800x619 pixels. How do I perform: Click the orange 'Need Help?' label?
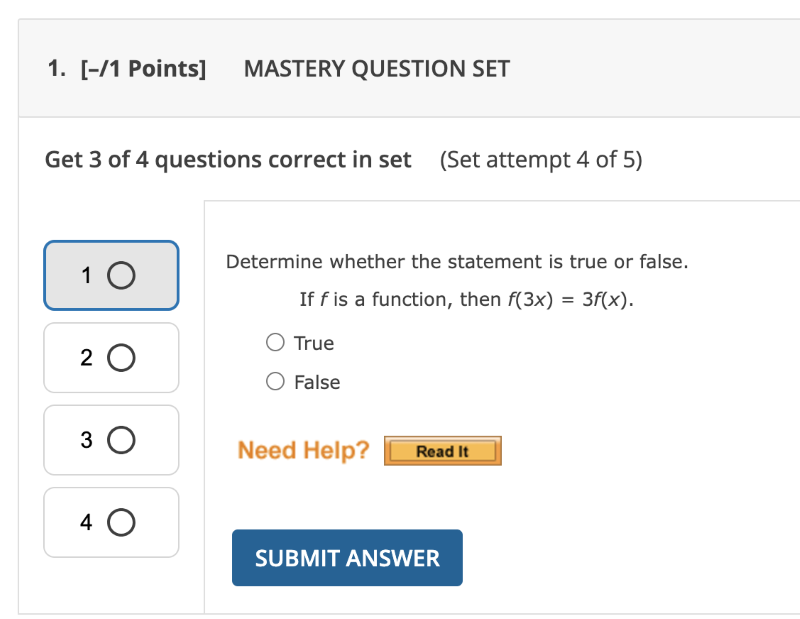[x=303, y=451]
